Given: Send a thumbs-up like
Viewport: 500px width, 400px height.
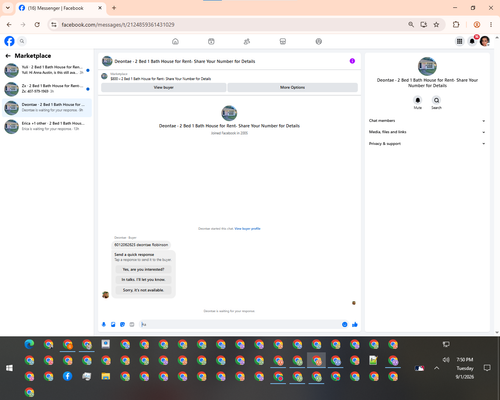Looking at the screenshot, I should (355, 324).
